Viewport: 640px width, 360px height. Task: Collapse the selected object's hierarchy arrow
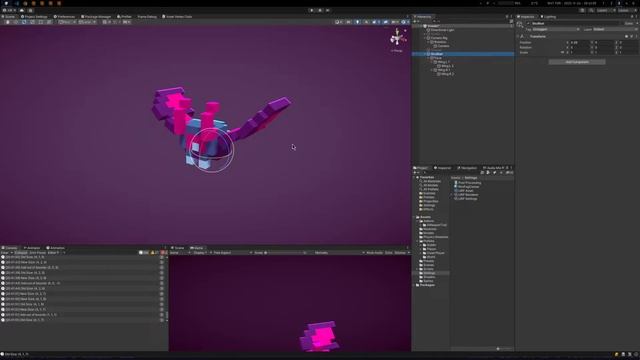pyautogui.click(x=425, y=54)
